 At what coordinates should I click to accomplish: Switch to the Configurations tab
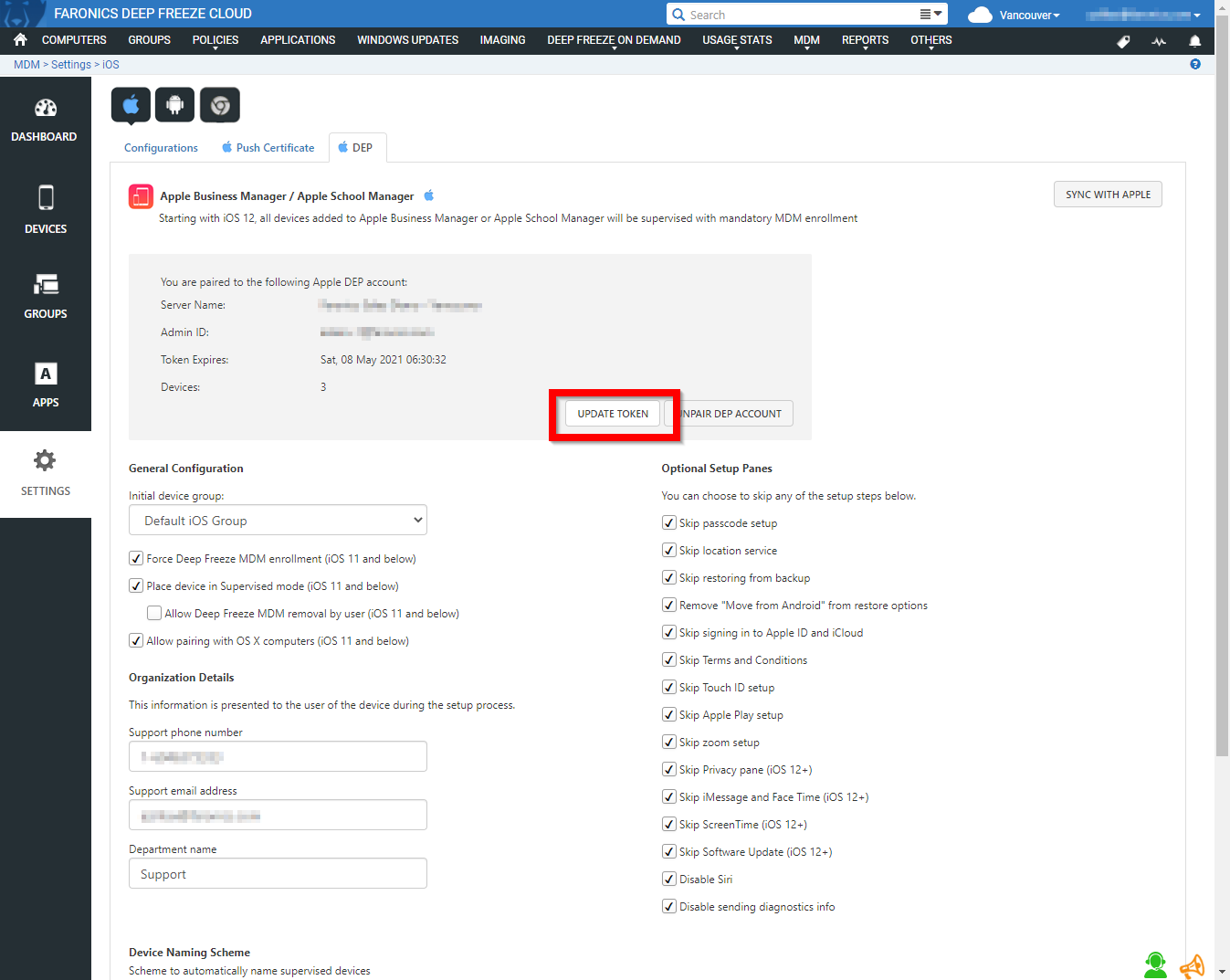(161, 148)
